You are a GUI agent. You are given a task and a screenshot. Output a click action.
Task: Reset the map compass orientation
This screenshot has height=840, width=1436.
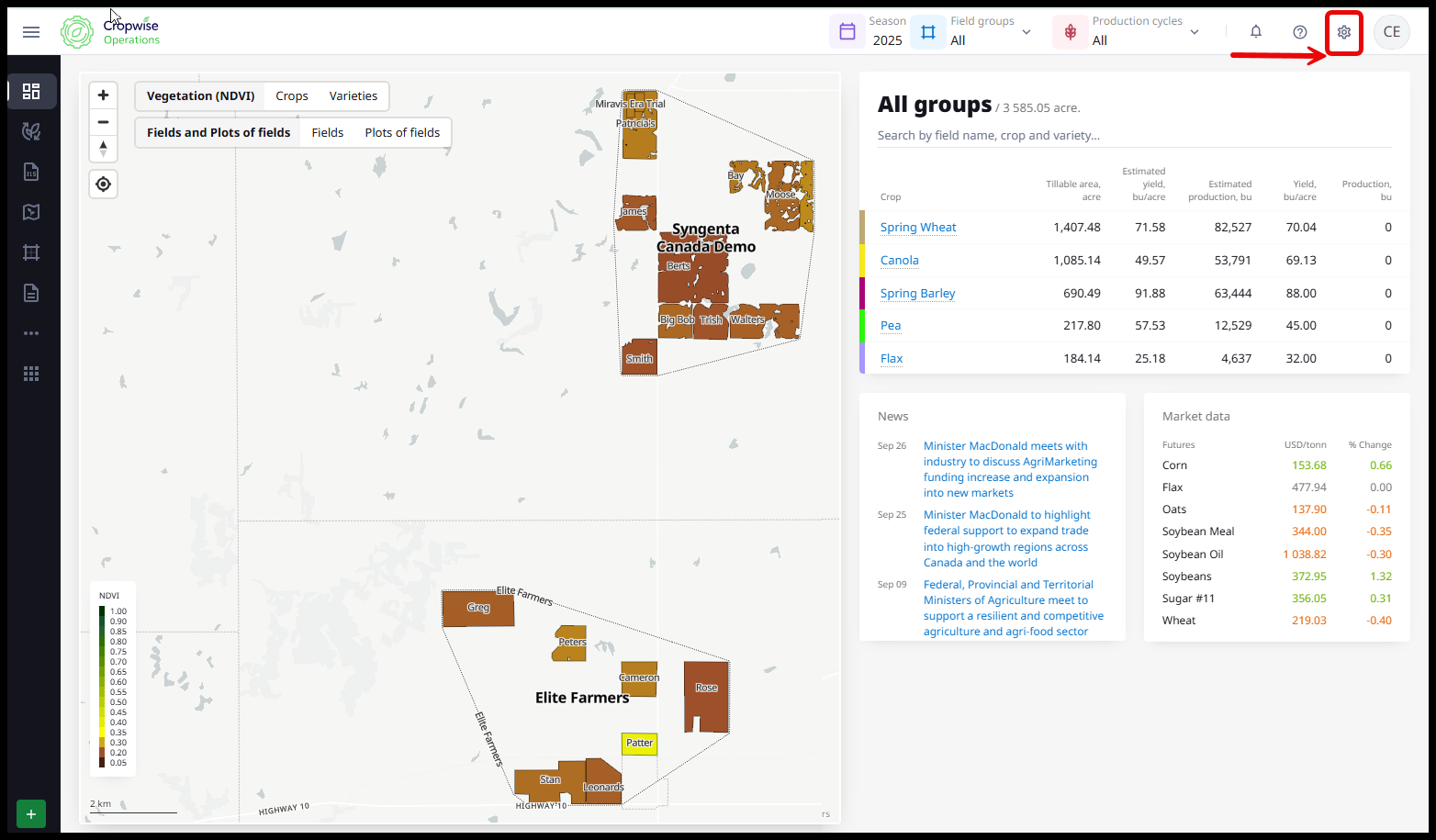(x=104, y=148)
